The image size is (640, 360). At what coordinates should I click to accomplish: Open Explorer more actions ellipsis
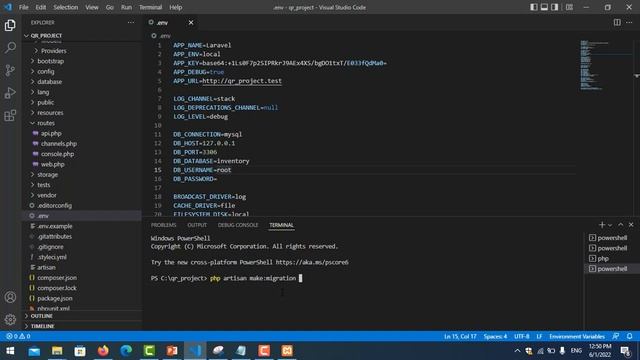pos(131,22)
